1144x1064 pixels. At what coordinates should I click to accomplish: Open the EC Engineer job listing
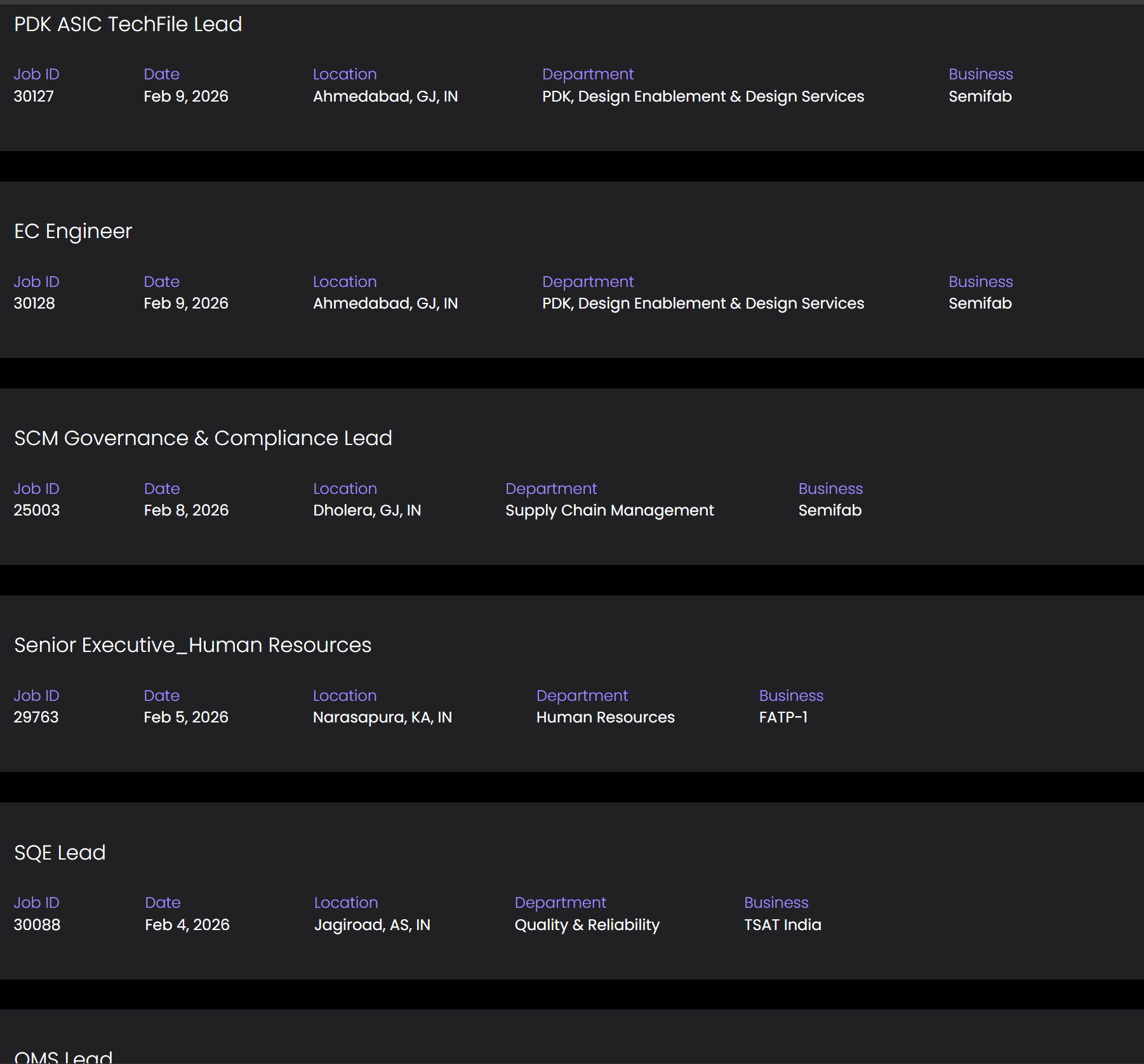[73, 231]
